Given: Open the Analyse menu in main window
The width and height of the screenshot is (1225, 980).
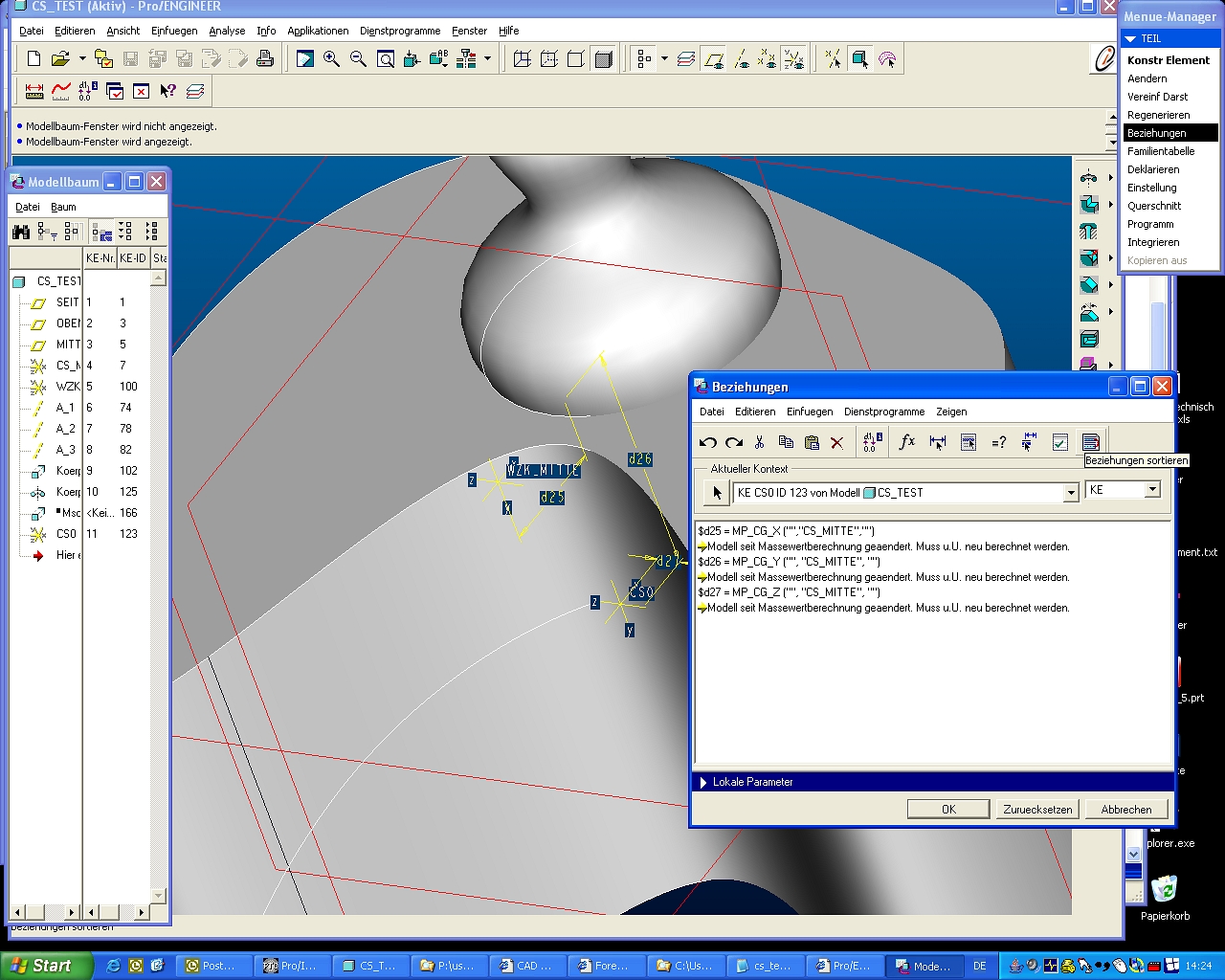Looking at the screenshot, I should point(228,31).
